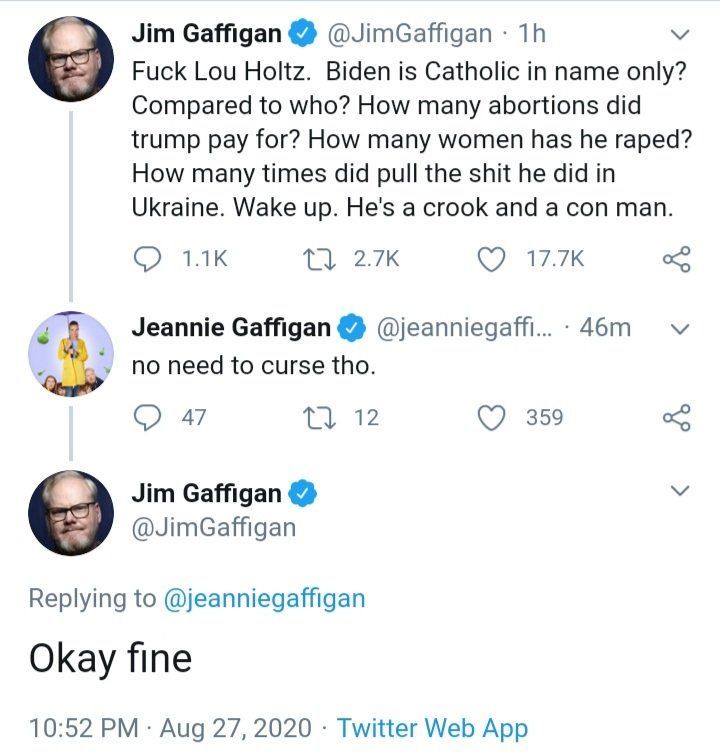Click Jeannie Gaffigan's display name
Image resolution: width=720 pixels, height=756 pixels.
coord(231,327)
